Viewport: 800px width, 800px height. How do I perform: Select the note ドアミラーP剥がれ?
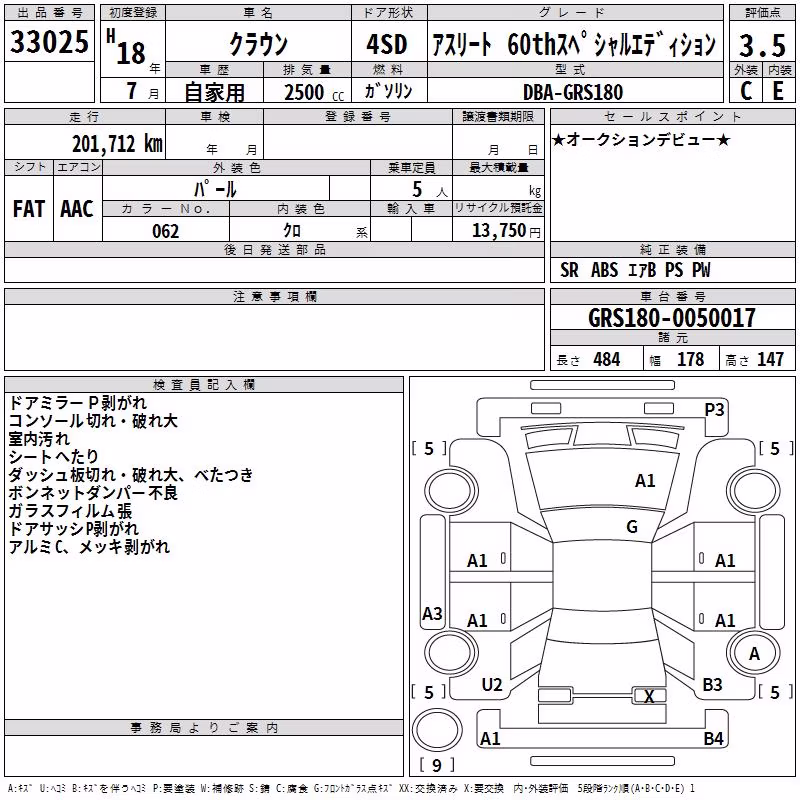pyautogui.click(x=78, y=403)
